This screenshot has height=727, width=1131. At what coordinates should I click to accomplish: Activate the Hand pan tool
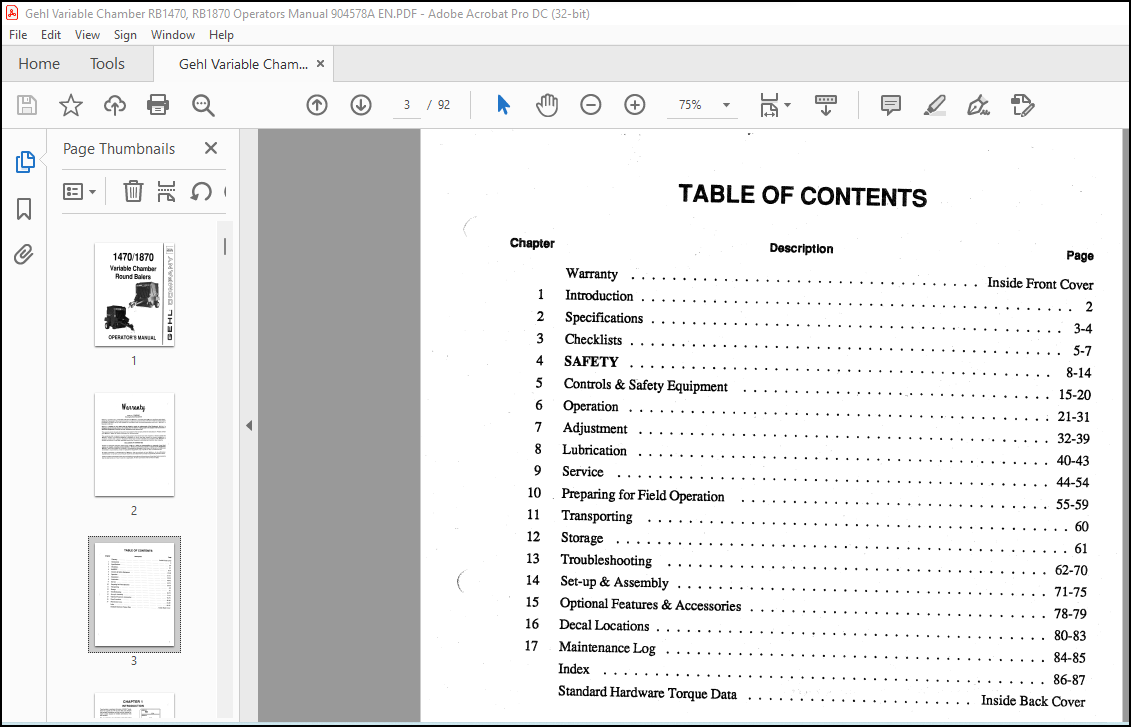pos(547,105)
